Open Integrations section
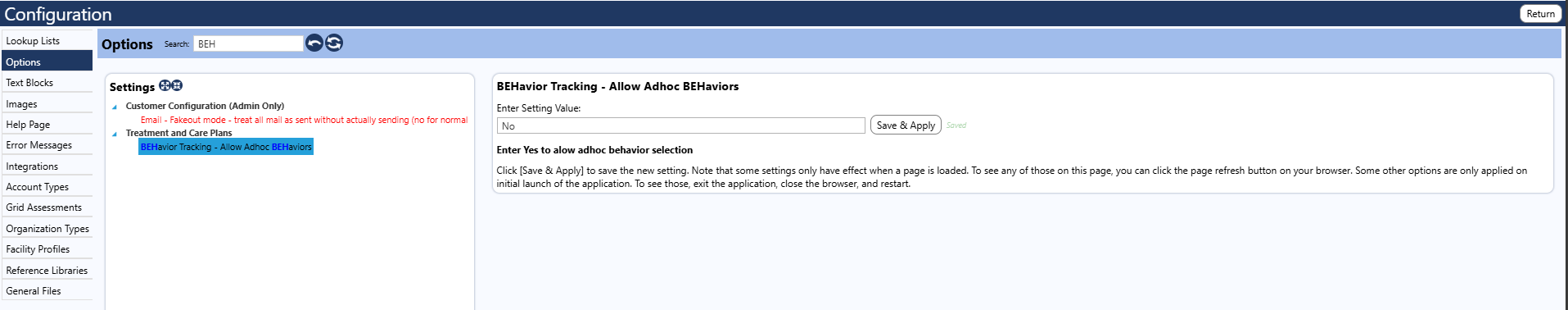 (47, 166)
